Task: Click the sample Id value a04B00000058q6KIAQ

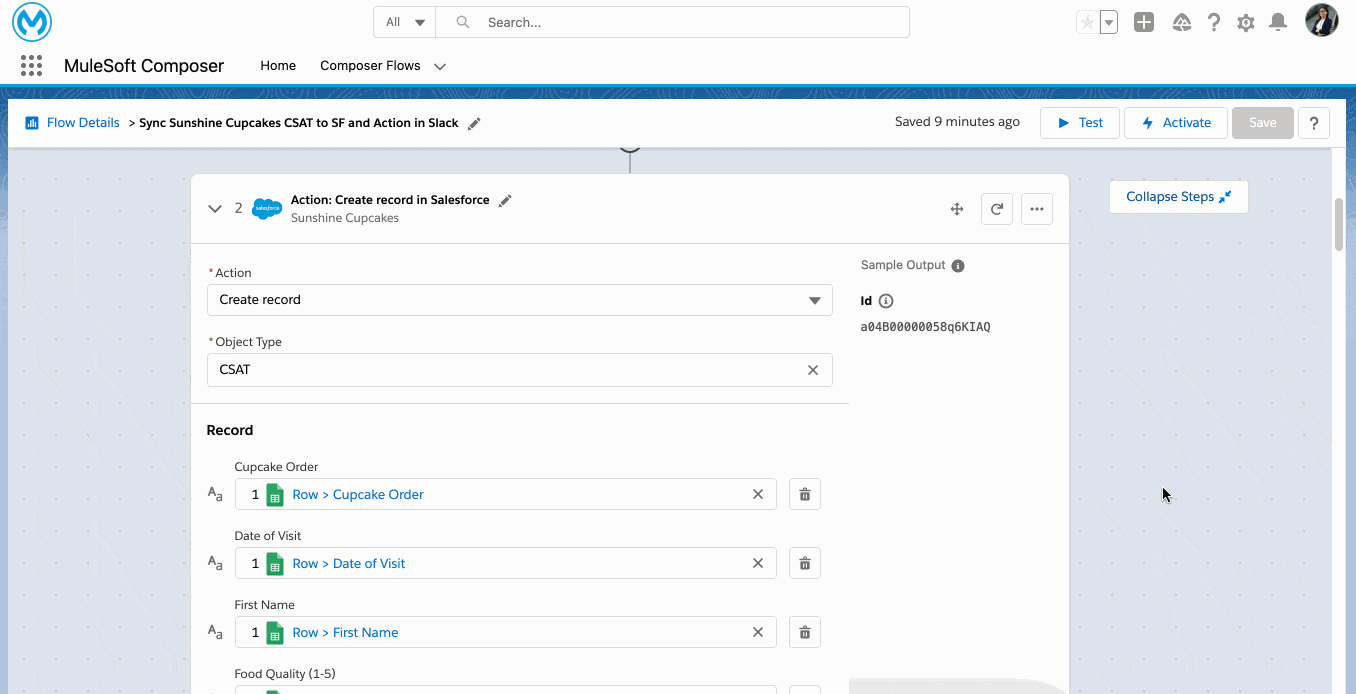Action: coord(926,327)
